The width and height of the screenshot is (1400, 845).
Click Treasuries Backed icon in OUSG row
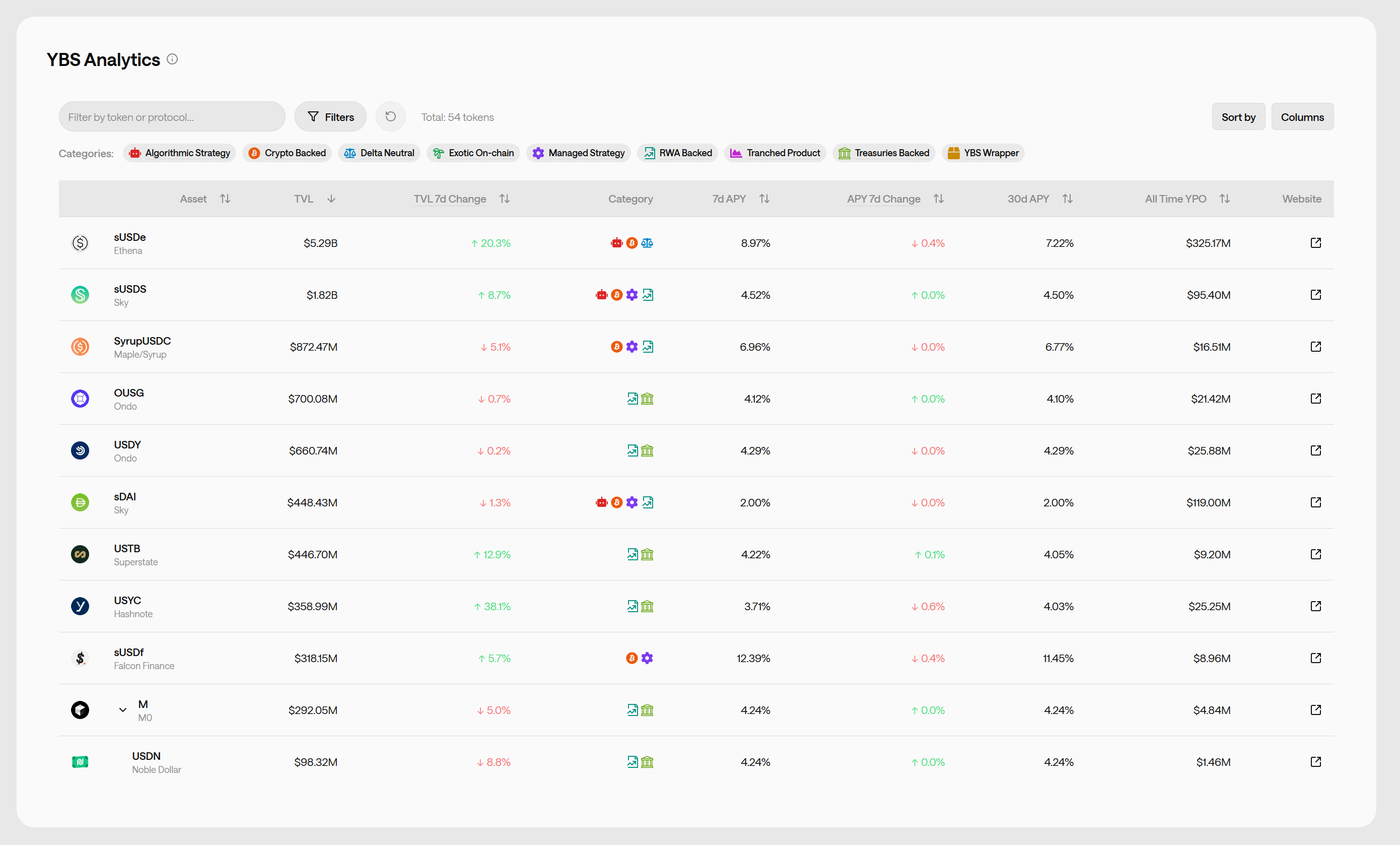647,399
